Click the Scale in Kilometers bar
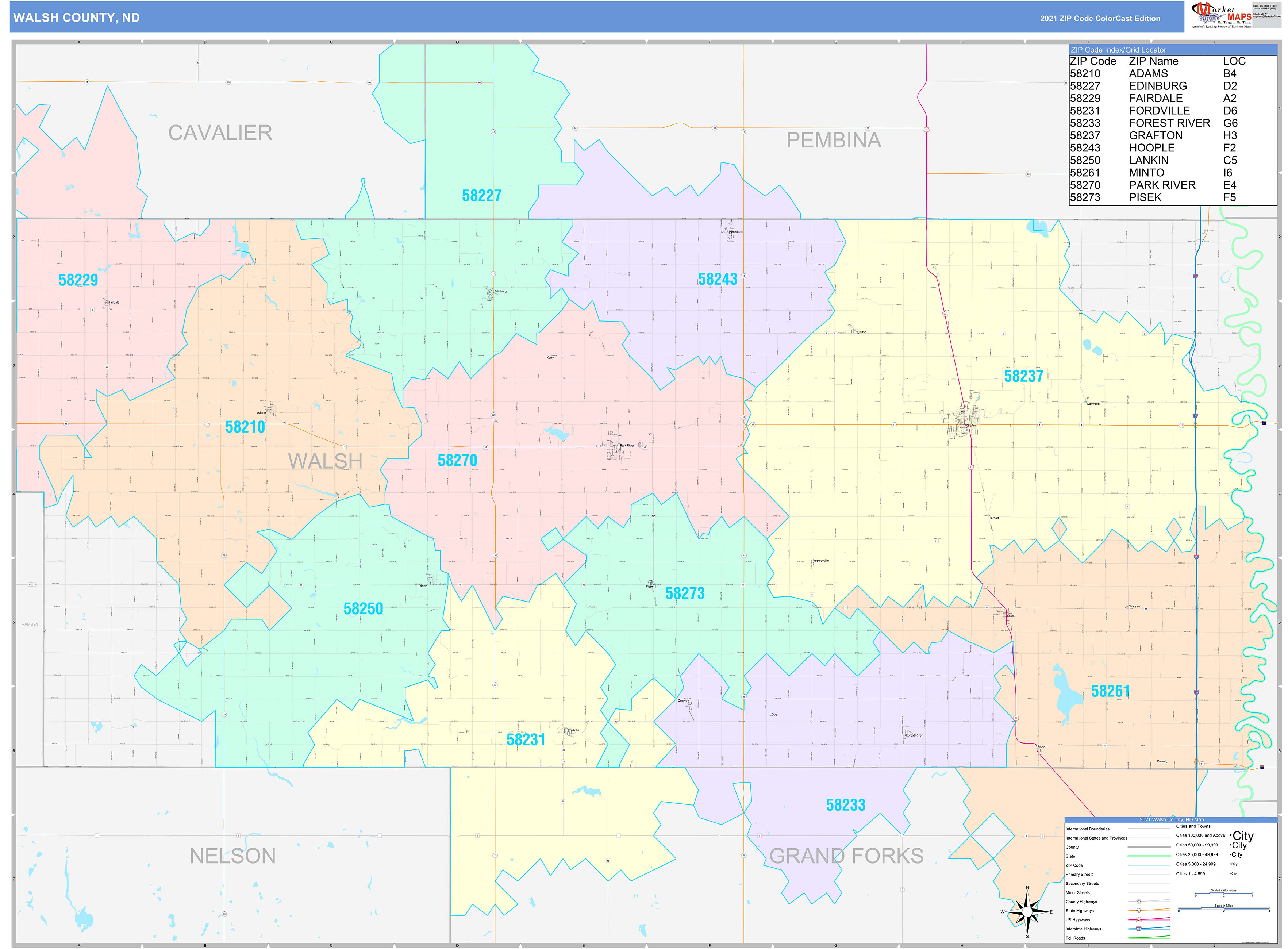Screen dimensions: 1288x949 click(x=1224, y=894)
